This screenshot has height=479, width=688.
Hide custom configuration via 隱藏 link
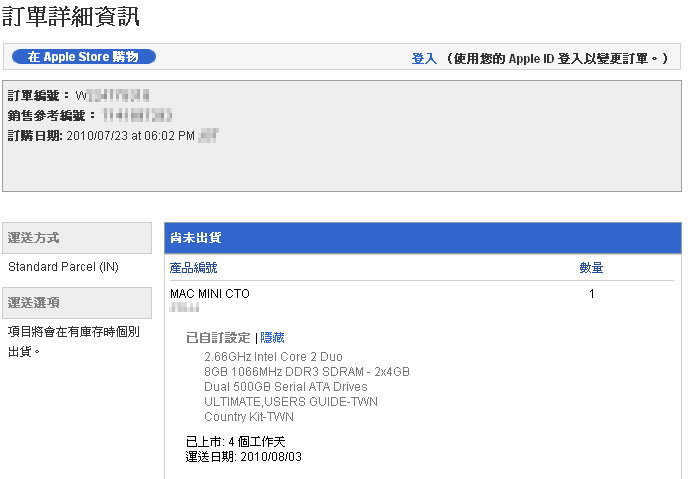272,337
